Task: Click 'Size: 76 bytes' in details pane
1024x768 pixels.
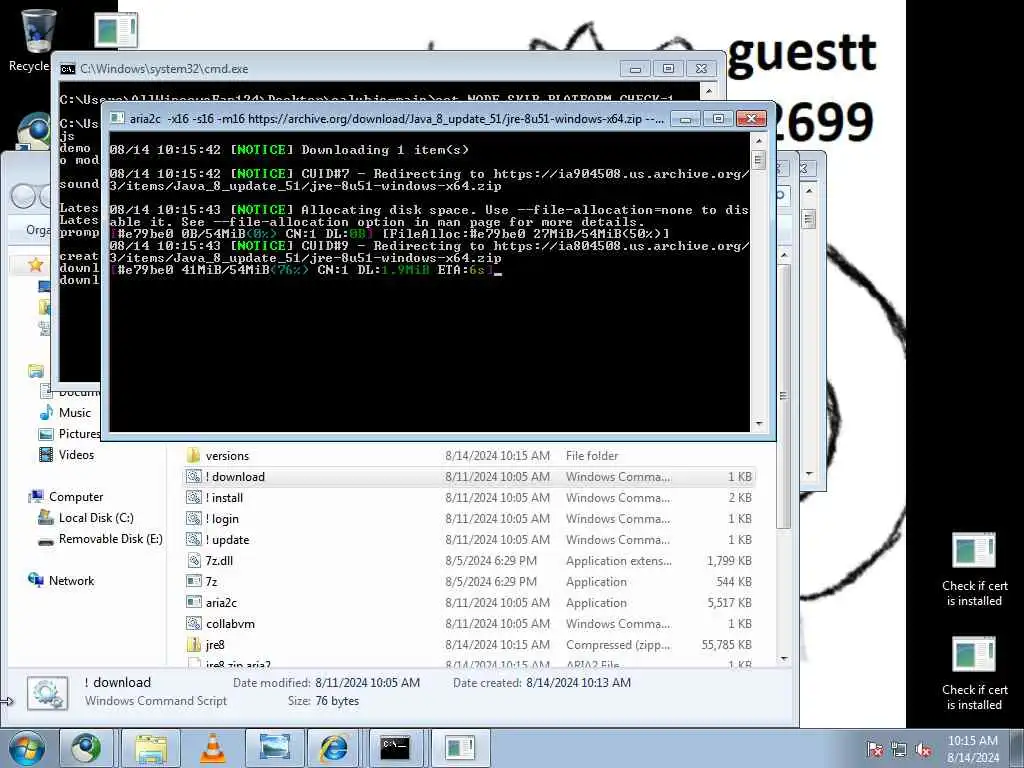Action: click(323, 701)
